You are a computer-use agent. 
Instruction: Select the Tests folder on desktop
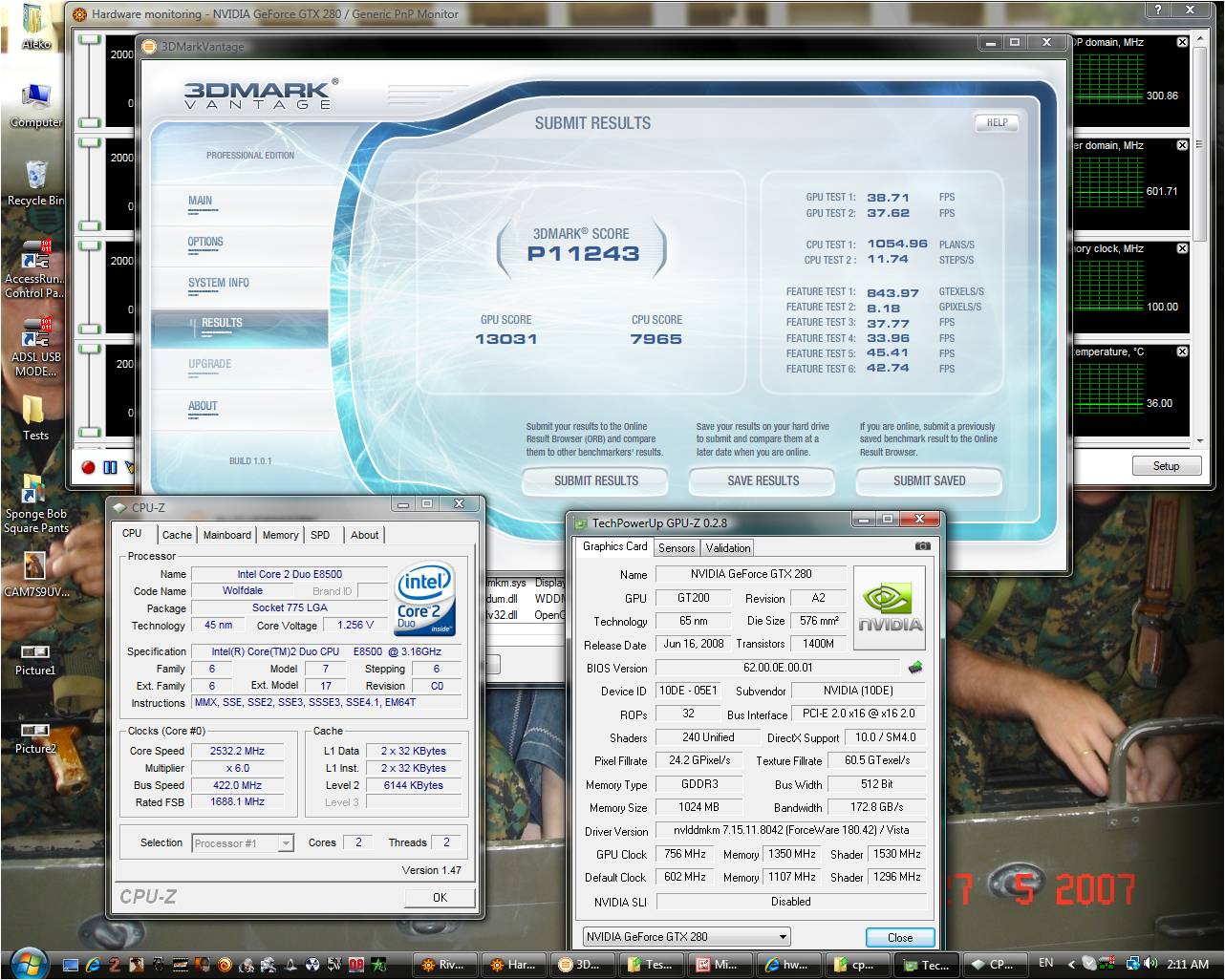click(x=35, y=417)
